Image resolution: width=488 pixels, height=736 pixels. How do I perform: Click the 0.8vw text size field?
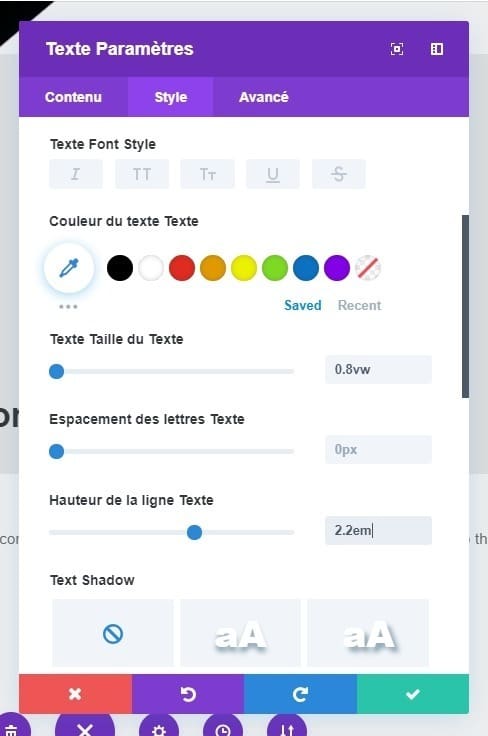click(x=378, y=369)
